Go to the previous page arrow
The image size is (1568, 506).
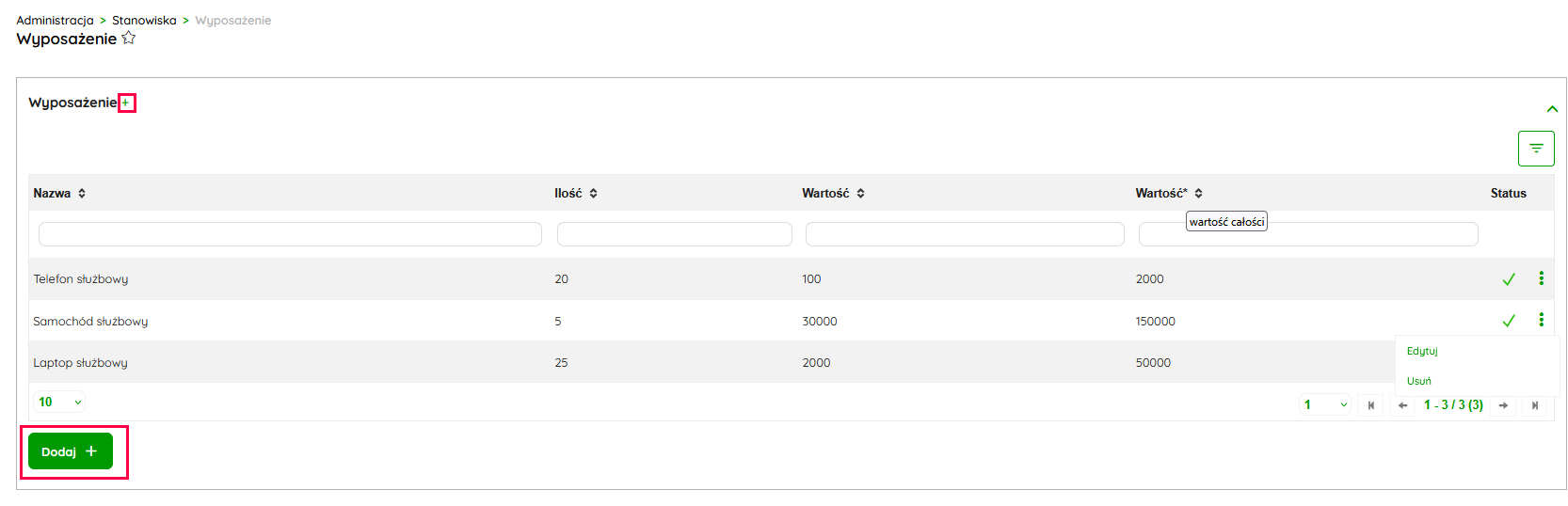coord(1402,405)
